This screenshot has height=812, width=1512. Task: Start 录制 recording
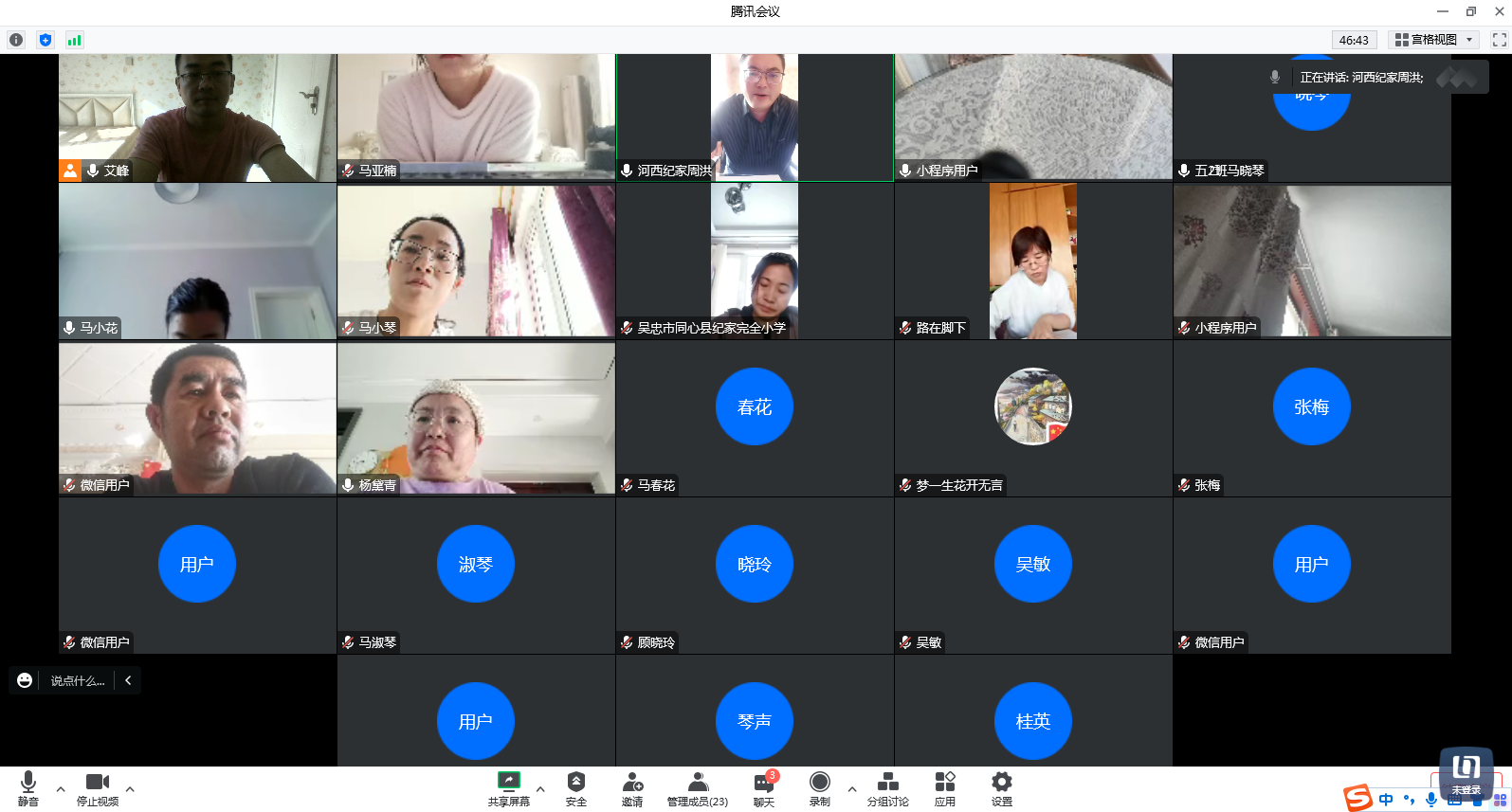click(x=820, y=788)
